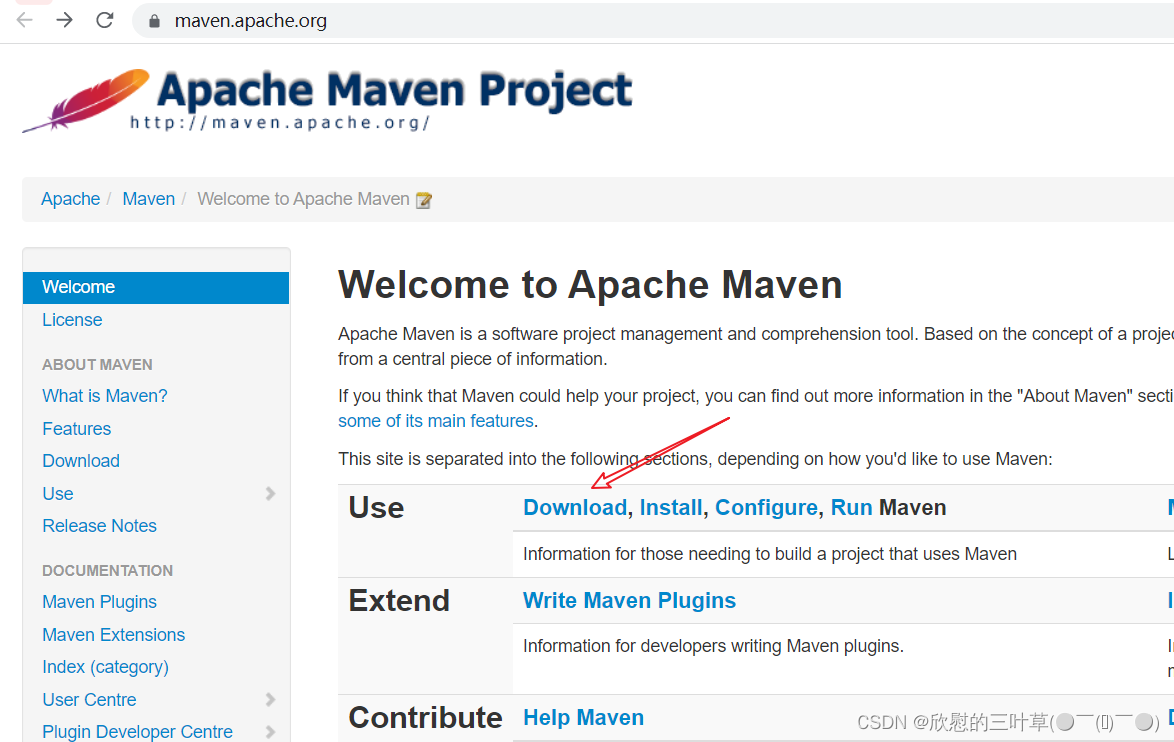Open the What is Maven? sidebar link
Viewport: 1174px width, 742px height.
click(x=105, y=395)
